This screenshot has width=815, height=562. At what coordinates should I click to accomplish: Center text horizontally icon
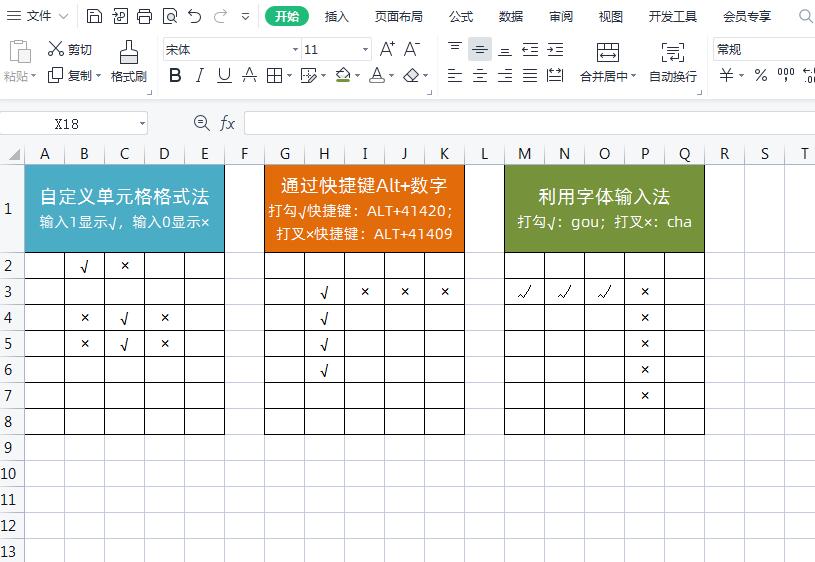(x=480, y=76)
